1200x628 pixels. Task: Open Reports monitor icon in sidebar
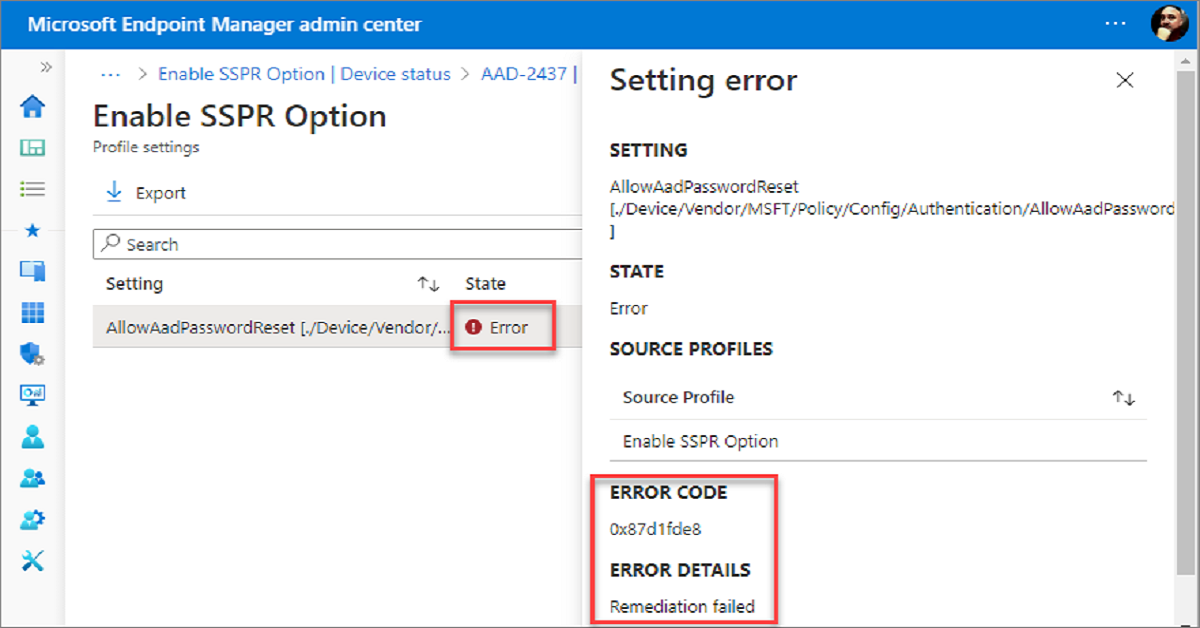coord(33,395)
